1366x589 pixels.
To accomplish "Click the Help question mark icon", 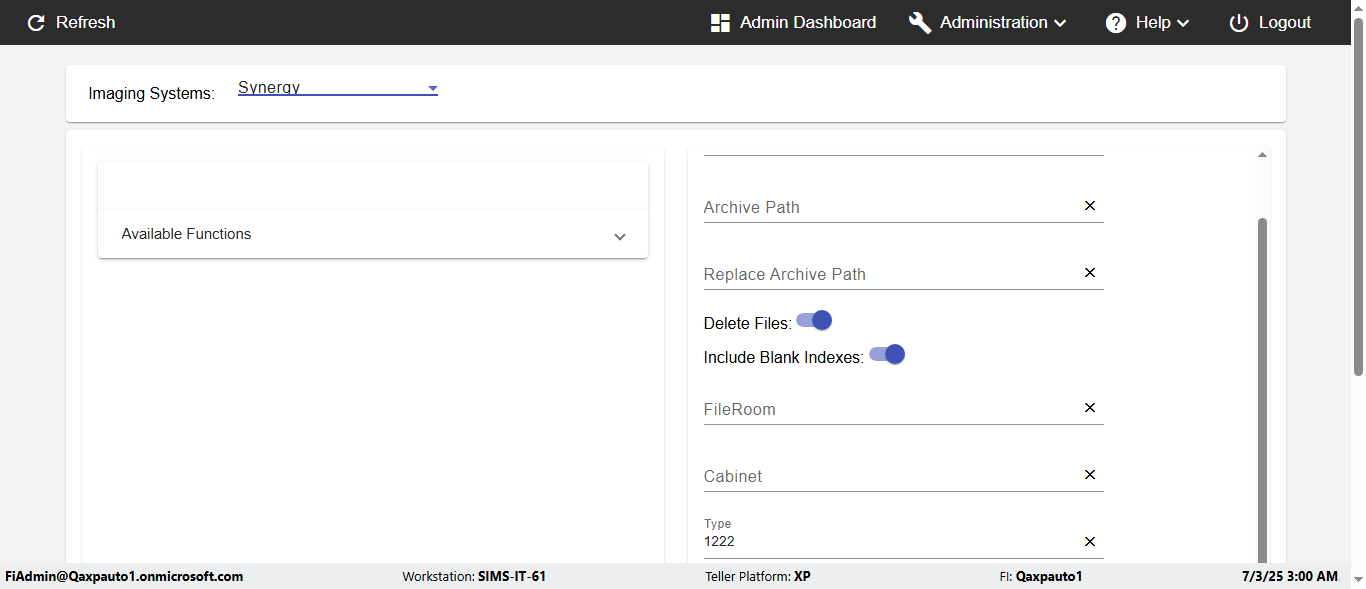I will pos(1116,23).
